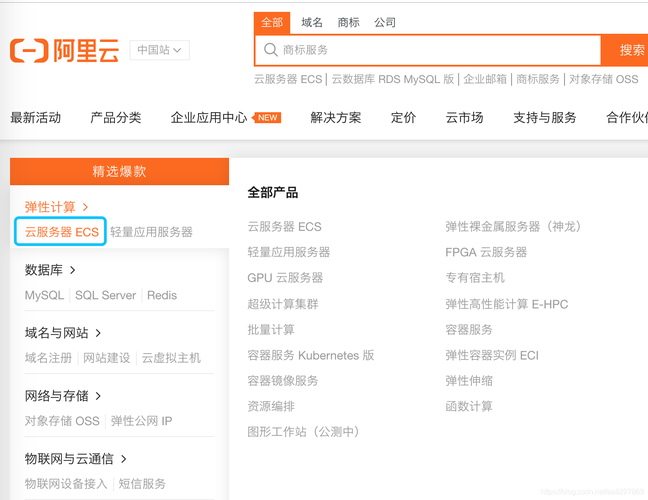Open 弹性高性能计算 E-HPC product link
Image resolution: width=648 pixels, height=500 pixels.
point(507,304)
